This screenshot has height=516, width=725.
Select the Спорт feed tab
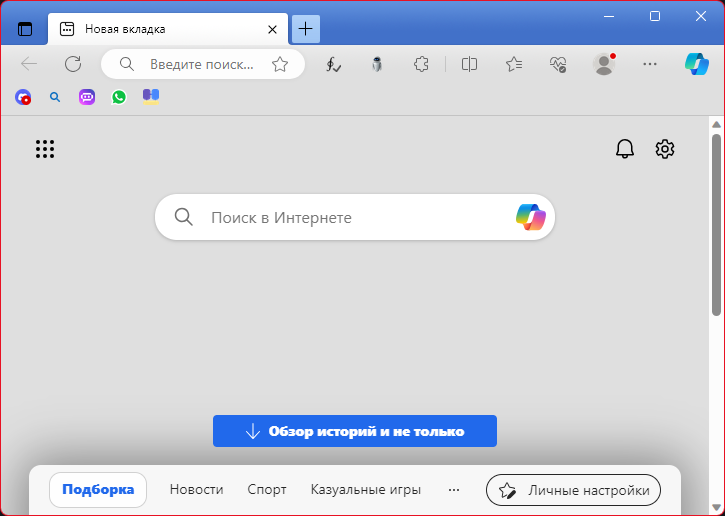point(267,490)
